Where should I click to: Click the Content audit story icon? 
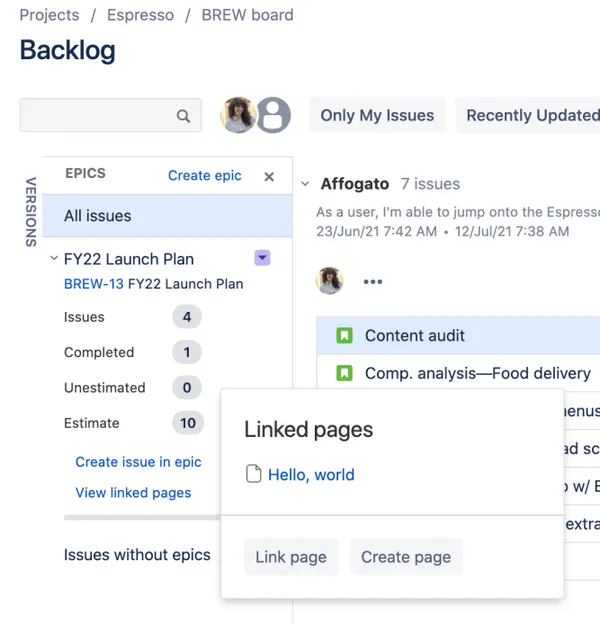click(x=344, y=335)
